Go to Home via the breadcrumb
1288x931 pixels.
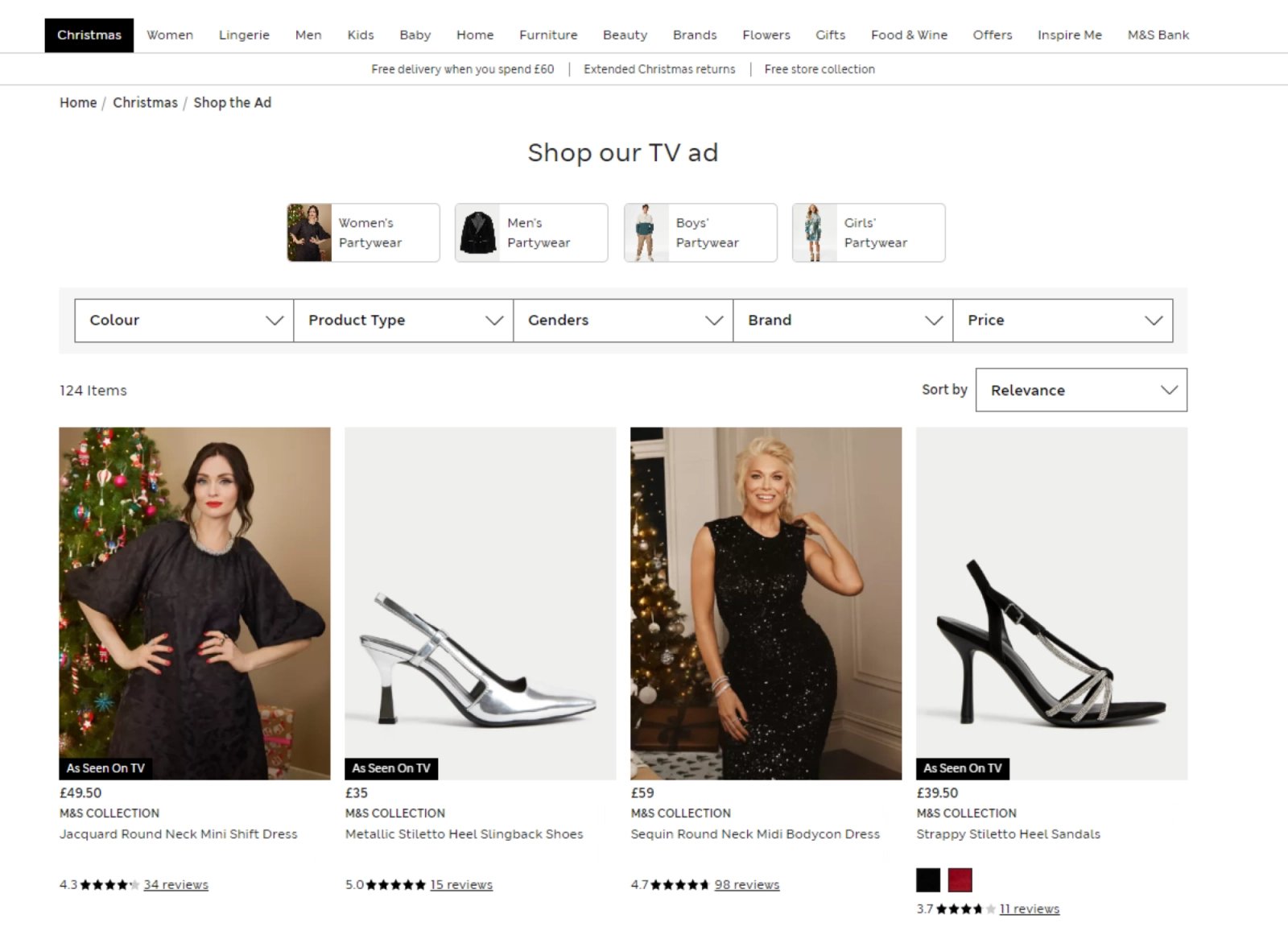point(77,102)
